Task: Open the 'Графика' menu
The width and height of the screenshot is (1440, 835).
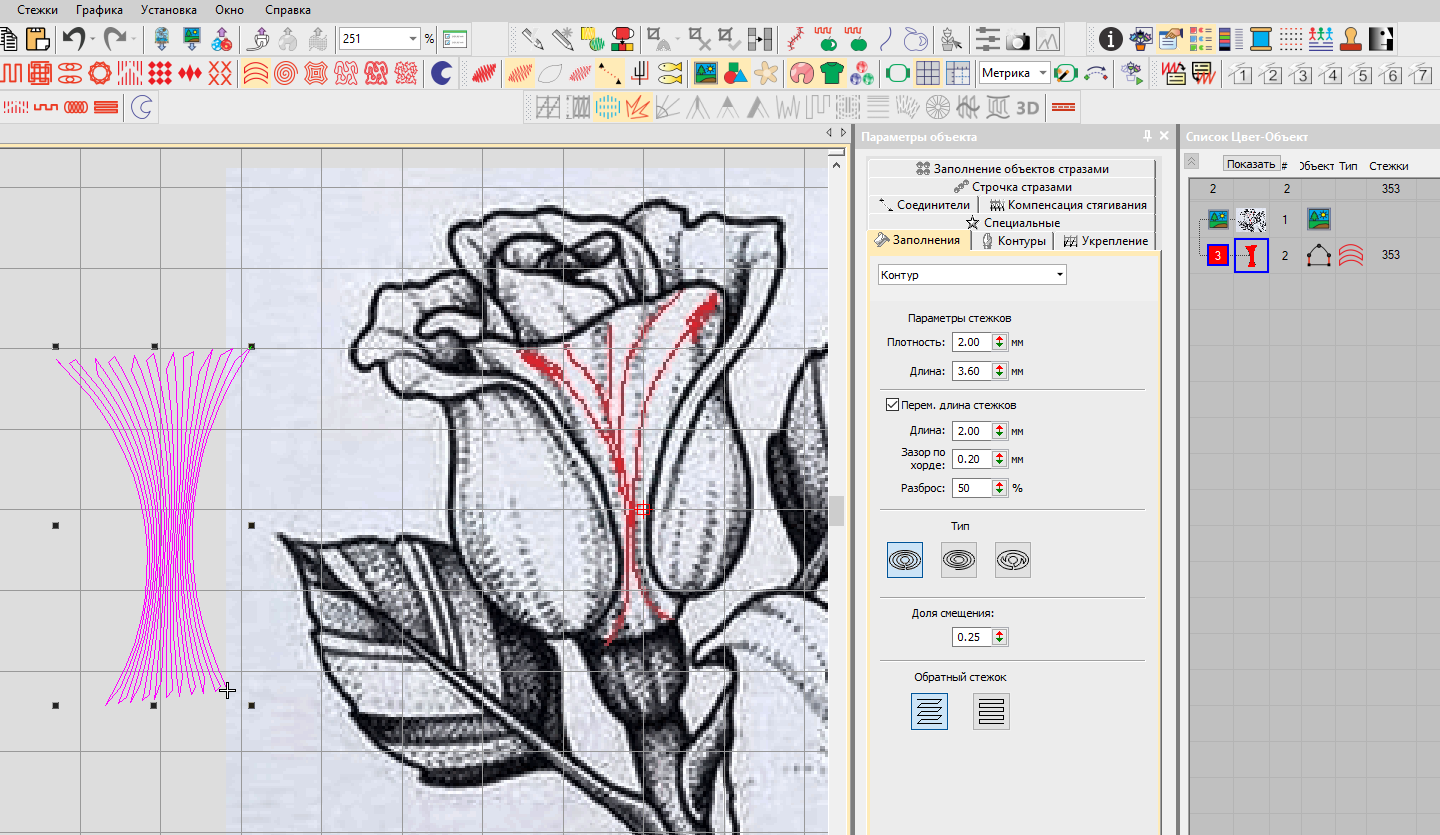Action: tap(99, 10)
